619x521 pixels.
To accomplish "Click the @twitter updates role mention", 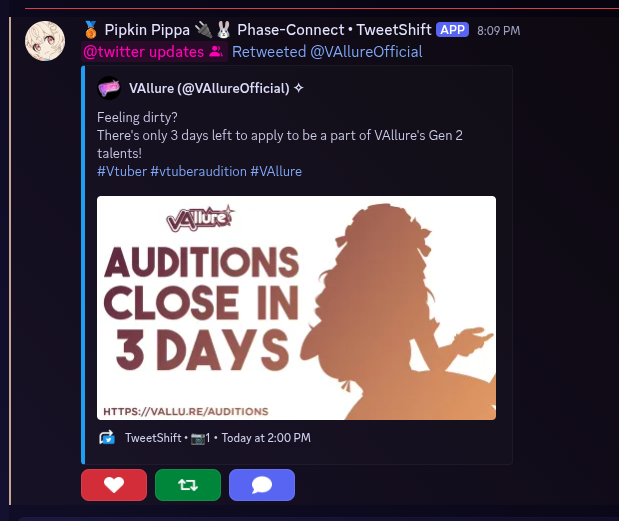I will [154, 52].
